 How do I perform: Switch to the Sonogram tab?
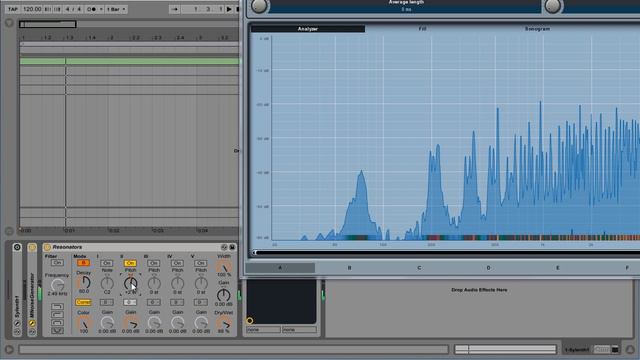[537, 29]
